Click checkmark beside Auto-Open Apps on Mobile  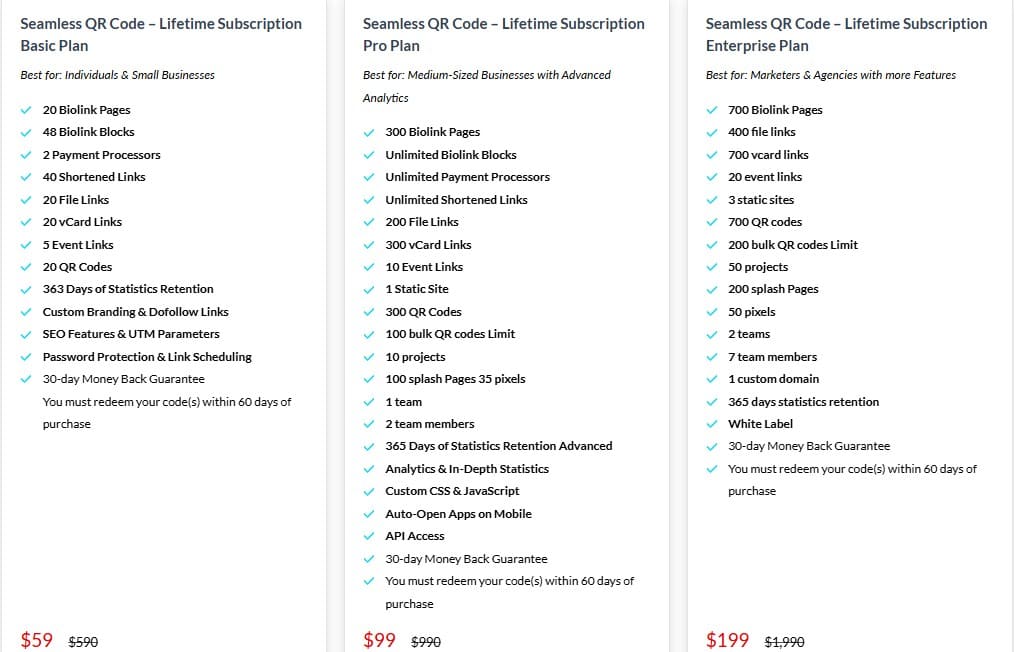tap(368, 514)
